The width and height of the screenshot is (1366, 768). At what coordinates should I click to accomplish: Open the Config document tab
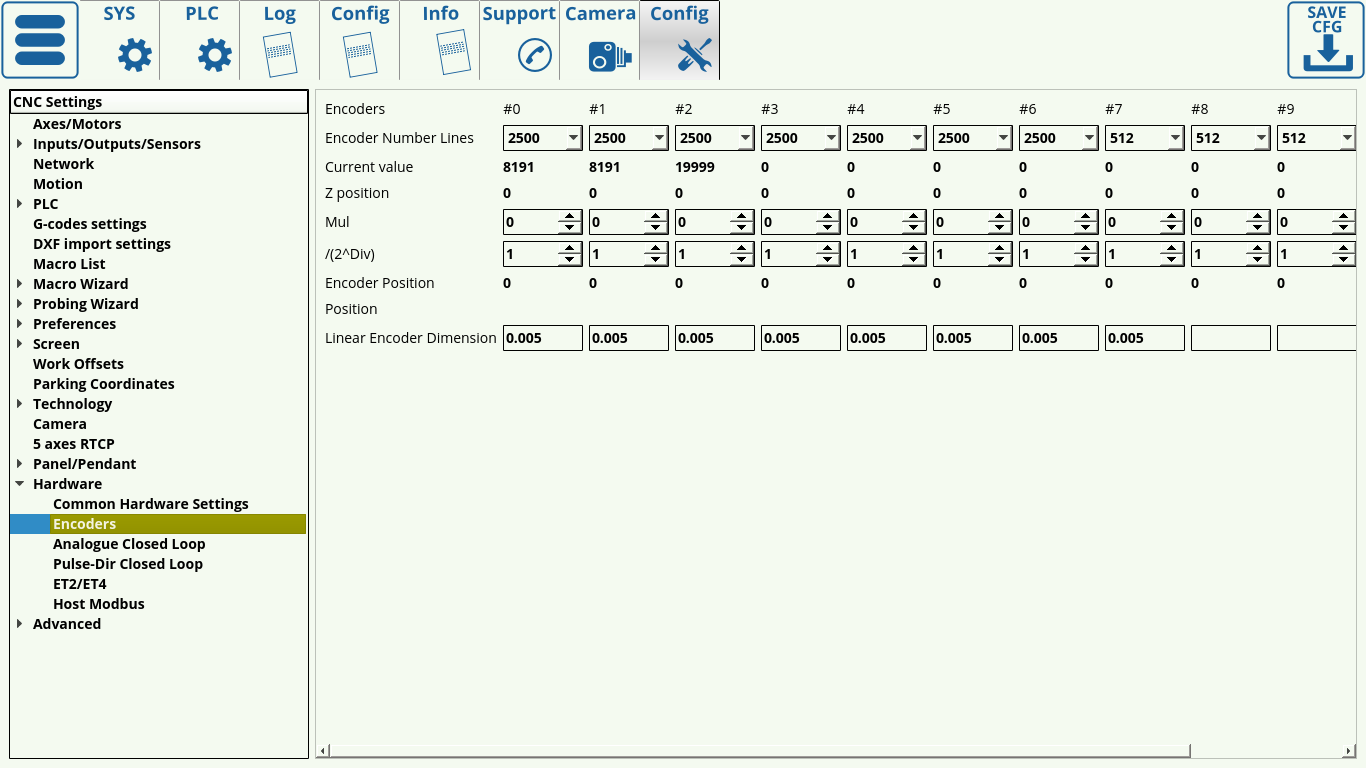point(360,40)
